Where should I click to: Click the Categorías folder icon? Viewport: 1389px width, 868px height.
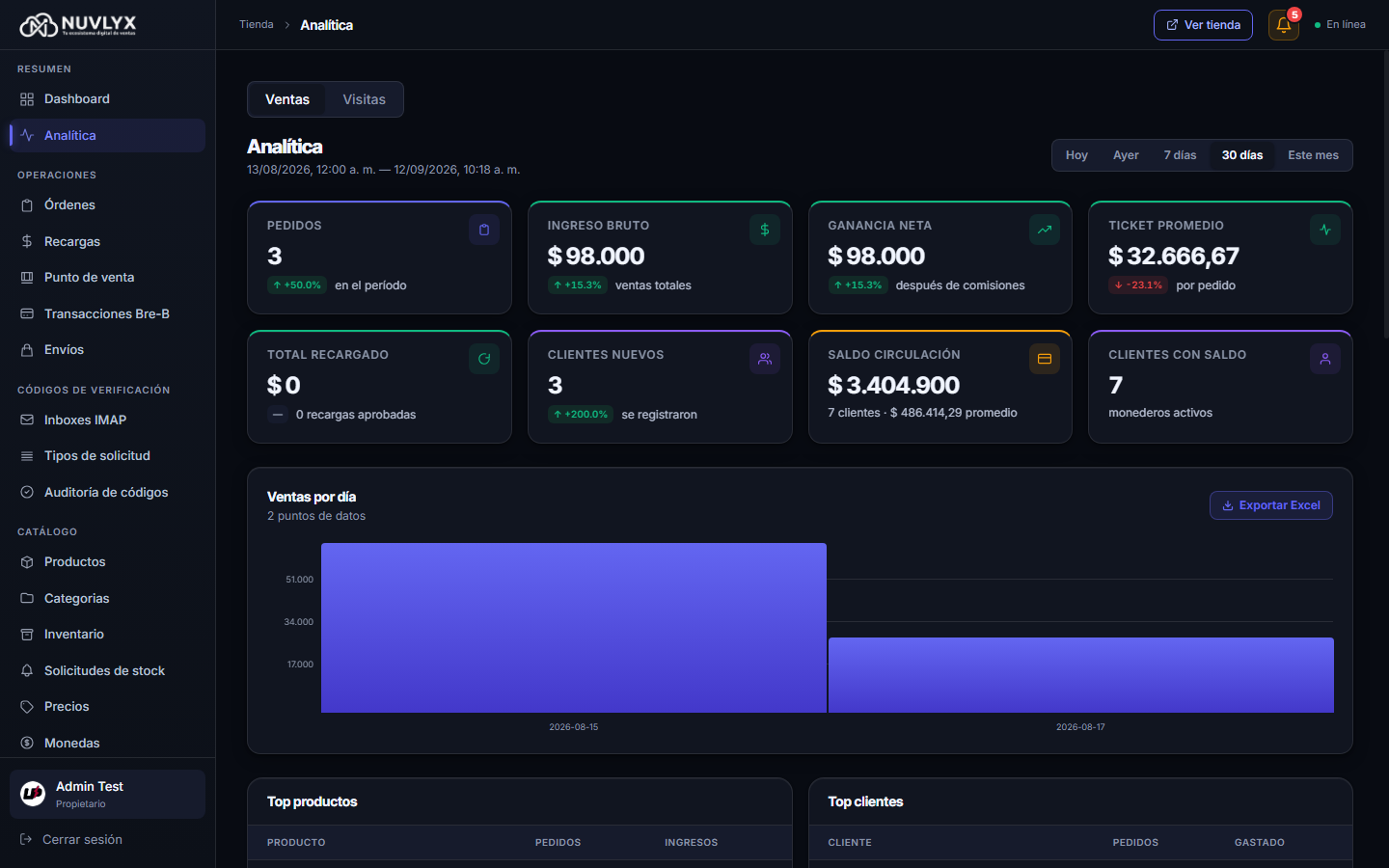27,598
